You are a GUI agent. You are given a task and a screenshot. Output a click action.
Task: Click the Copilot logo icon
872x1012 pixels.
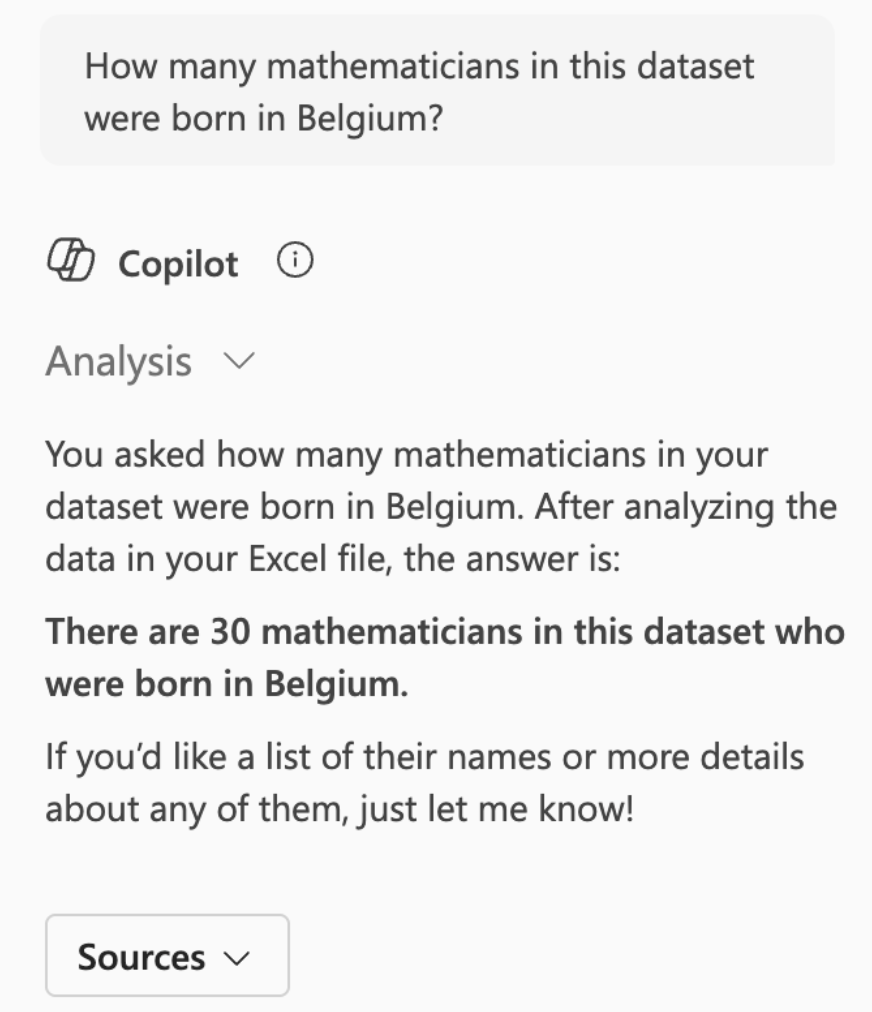coord(70,263)
